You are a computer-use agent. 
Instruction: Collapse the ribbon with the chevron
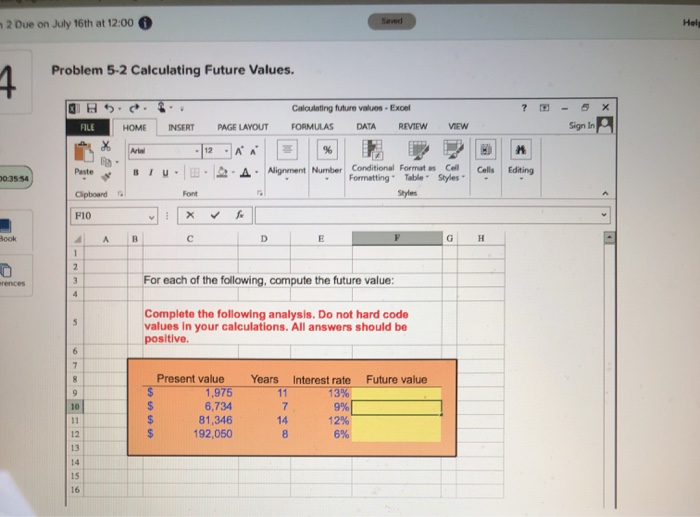tap(605, 193)
